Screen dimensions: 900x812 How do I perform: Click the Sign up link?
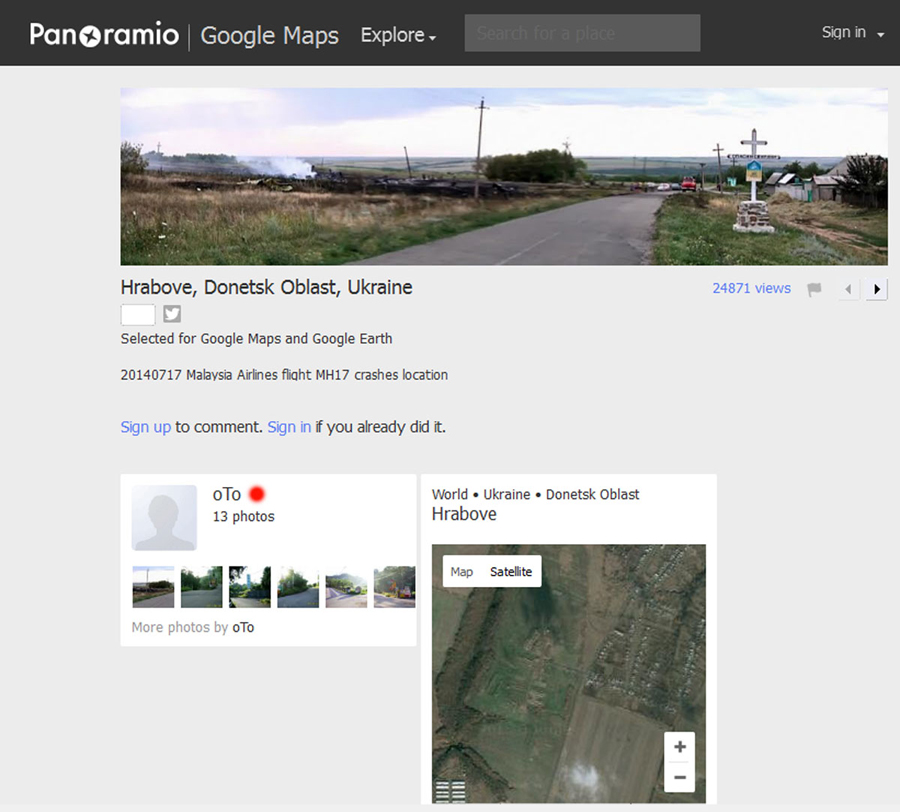146,427
